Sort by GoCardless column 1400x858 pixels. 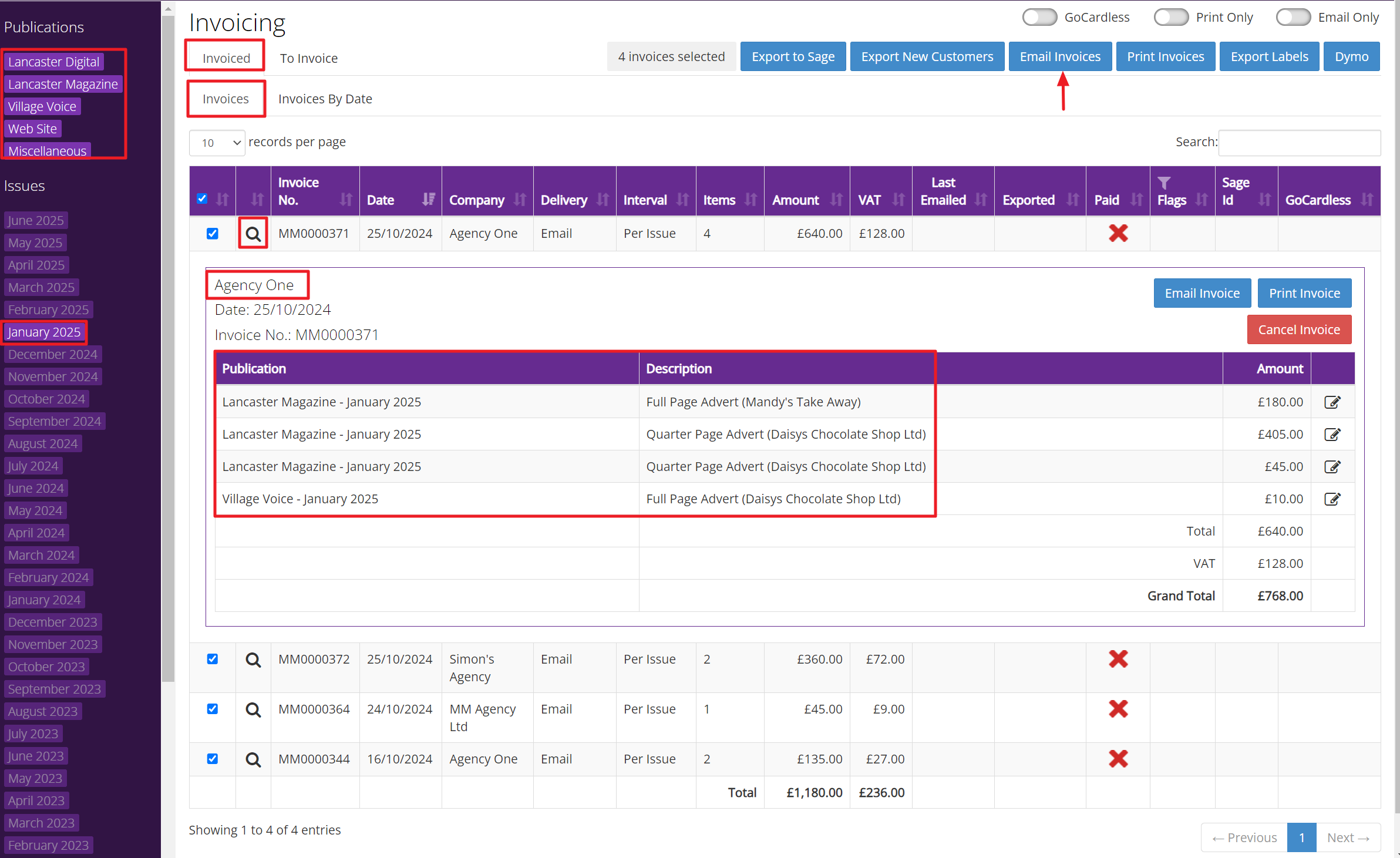[x=1329, y=191]
